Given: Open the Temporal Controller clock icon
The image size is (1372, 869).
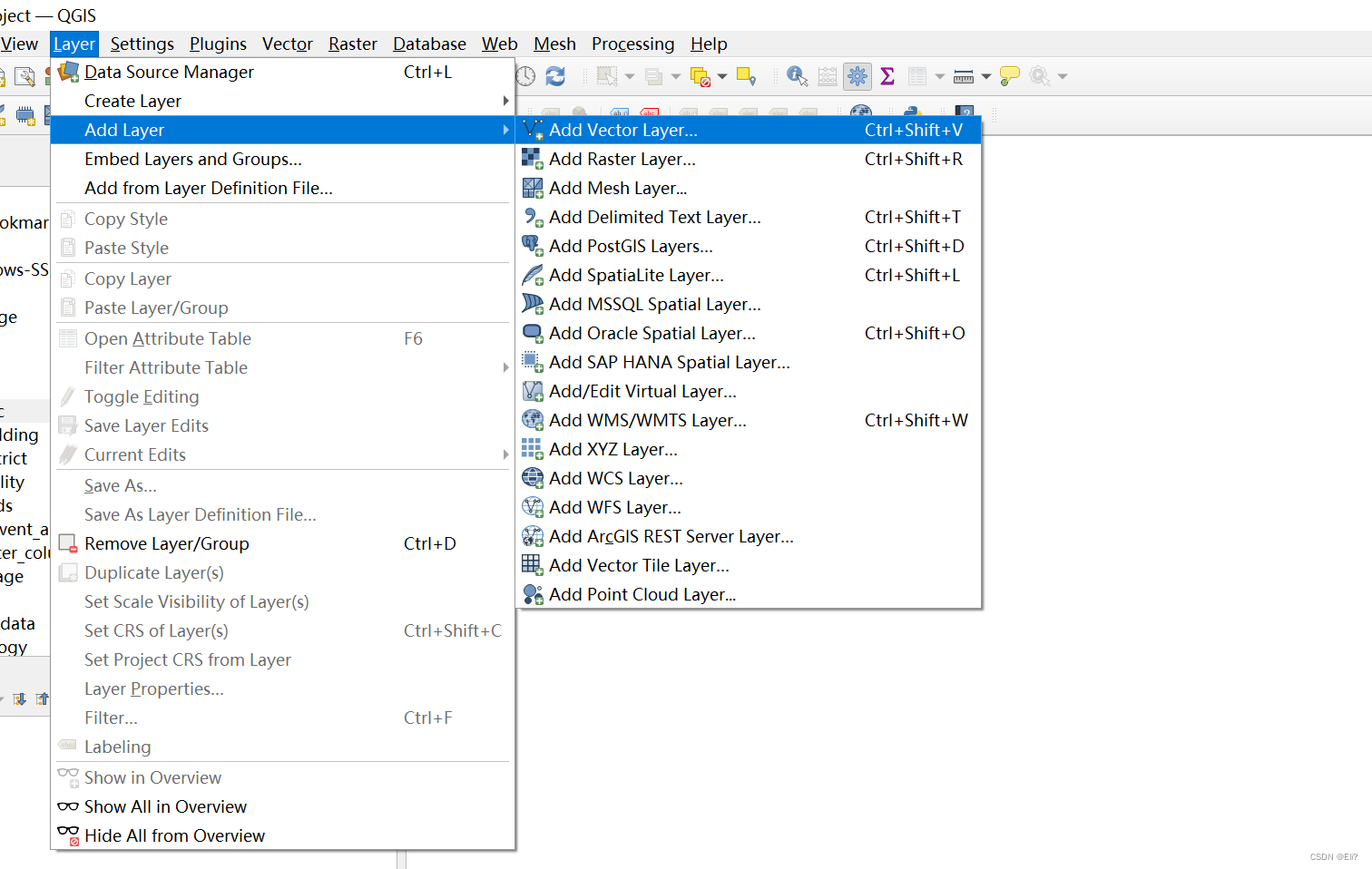Looking at the screenshot, I should click(525, 76).
